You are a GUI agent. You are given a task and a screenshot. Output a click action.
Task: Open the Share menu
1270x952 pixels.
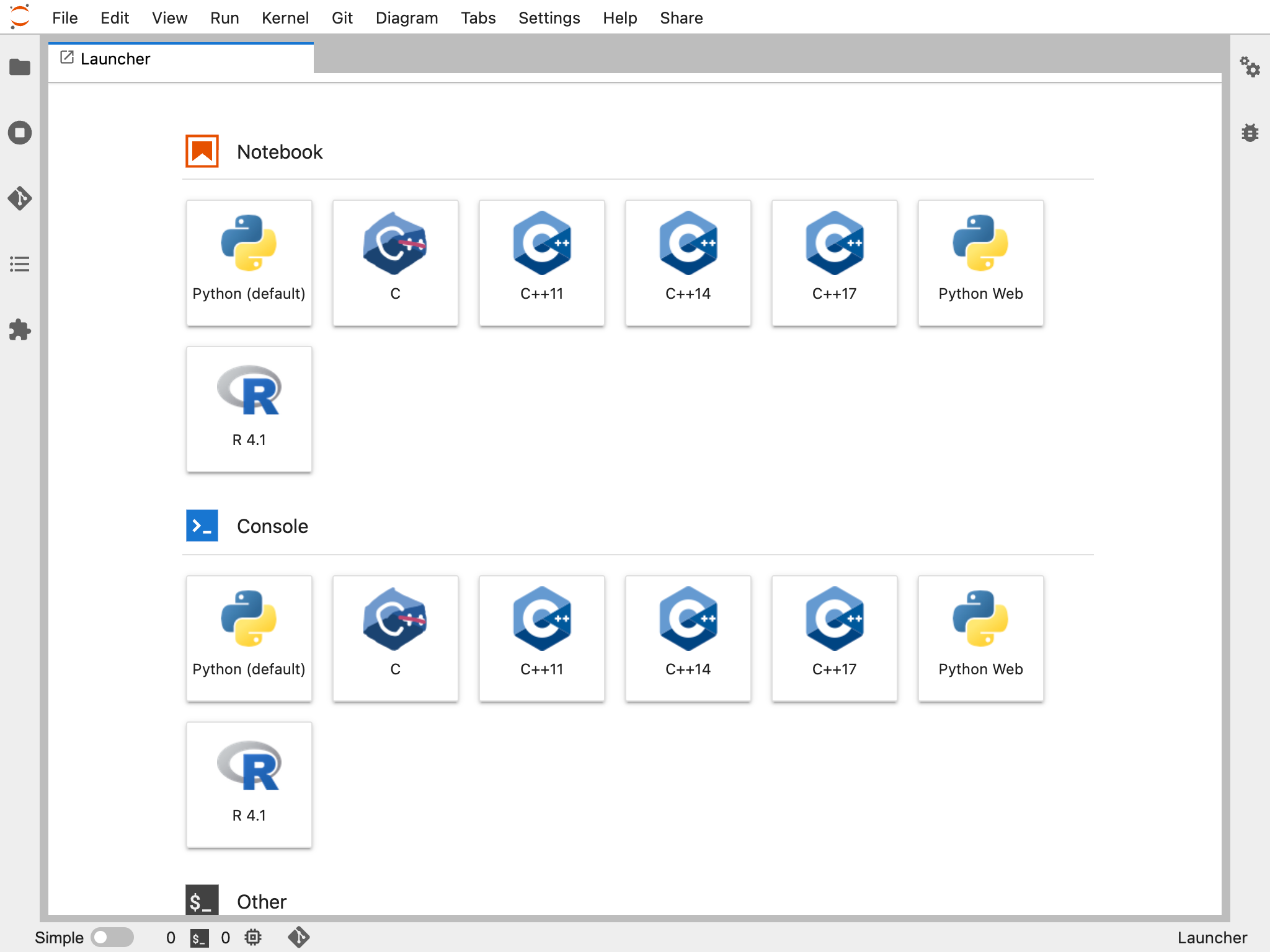[x=682, y=18]
